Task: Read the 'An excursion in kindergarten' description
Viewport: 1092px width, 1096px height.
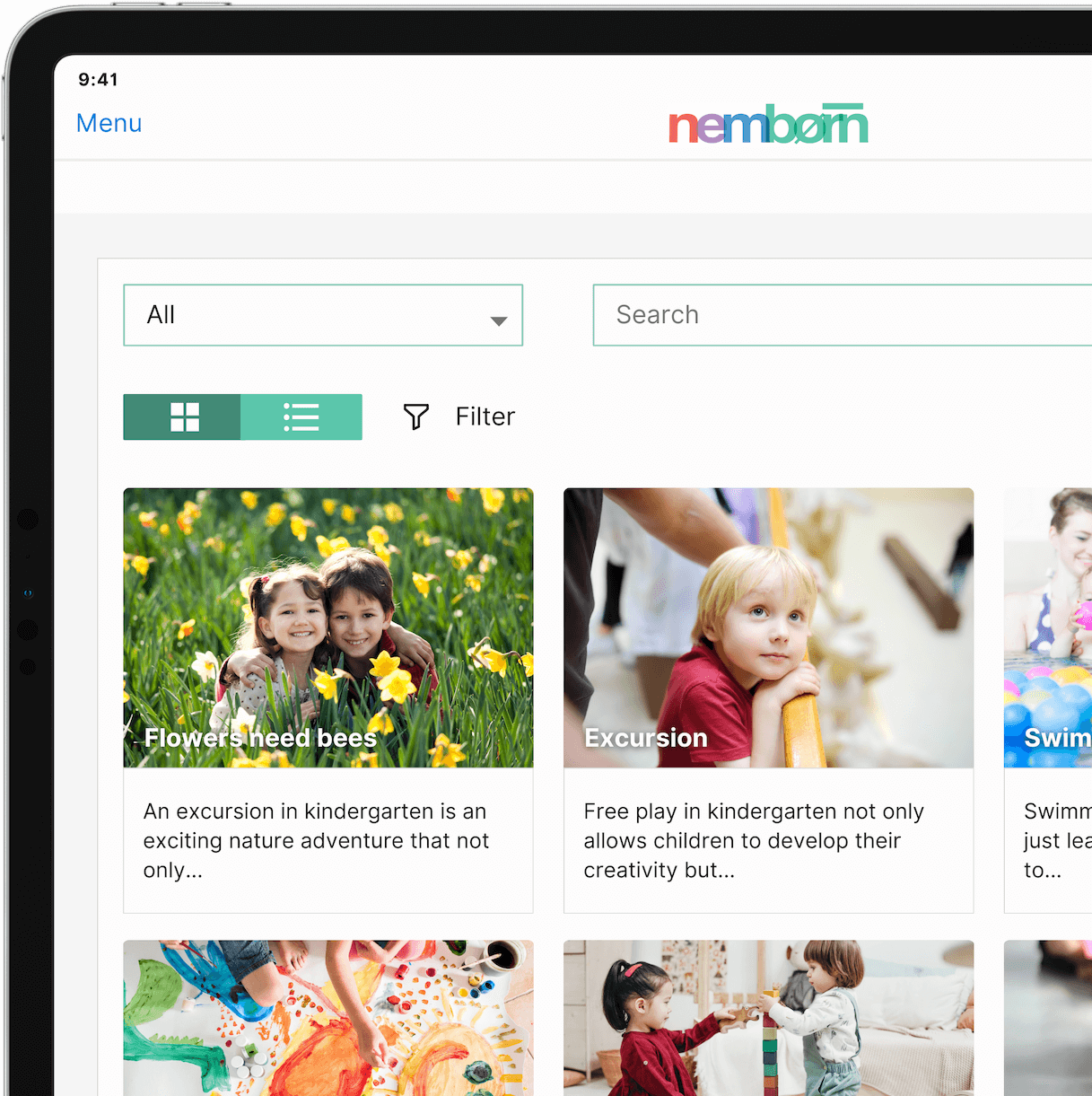Action: [316, 841]
